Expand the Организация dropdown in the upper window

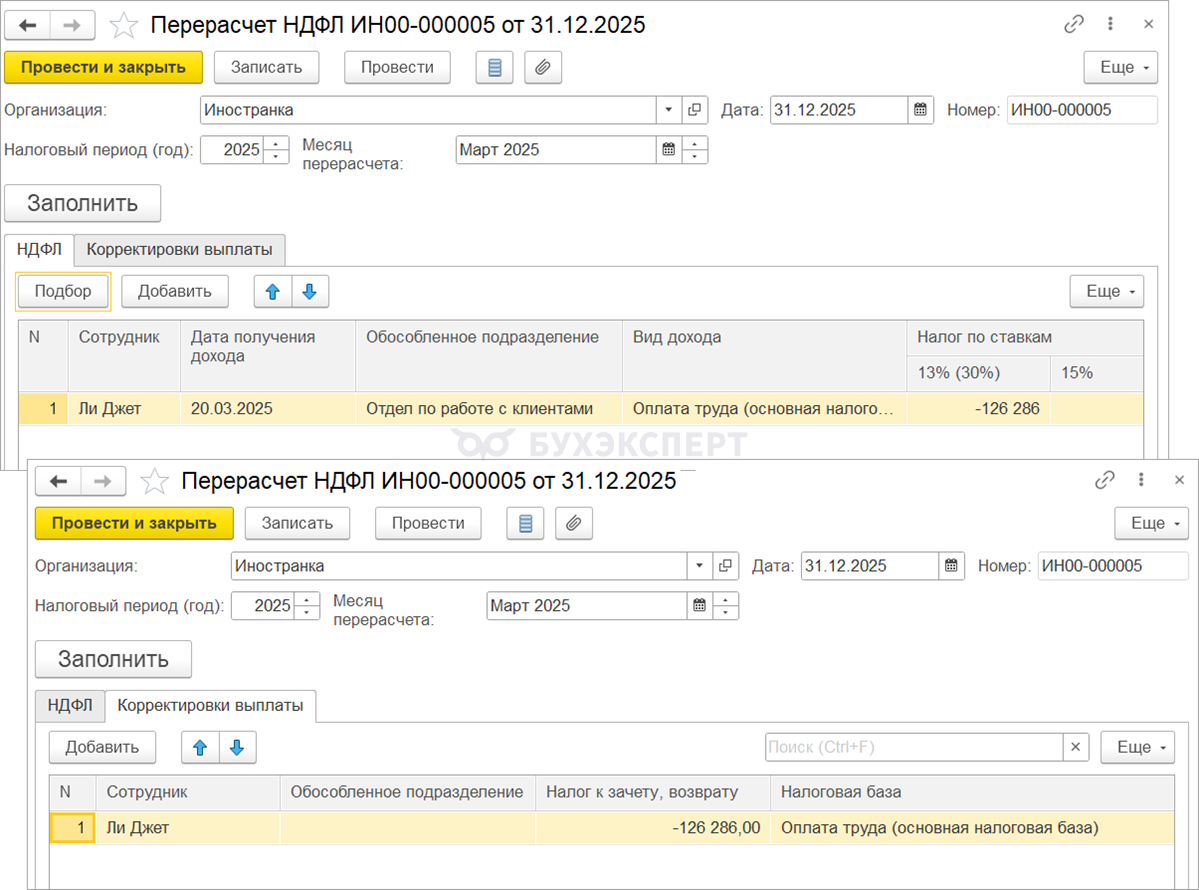coord(668,110)
